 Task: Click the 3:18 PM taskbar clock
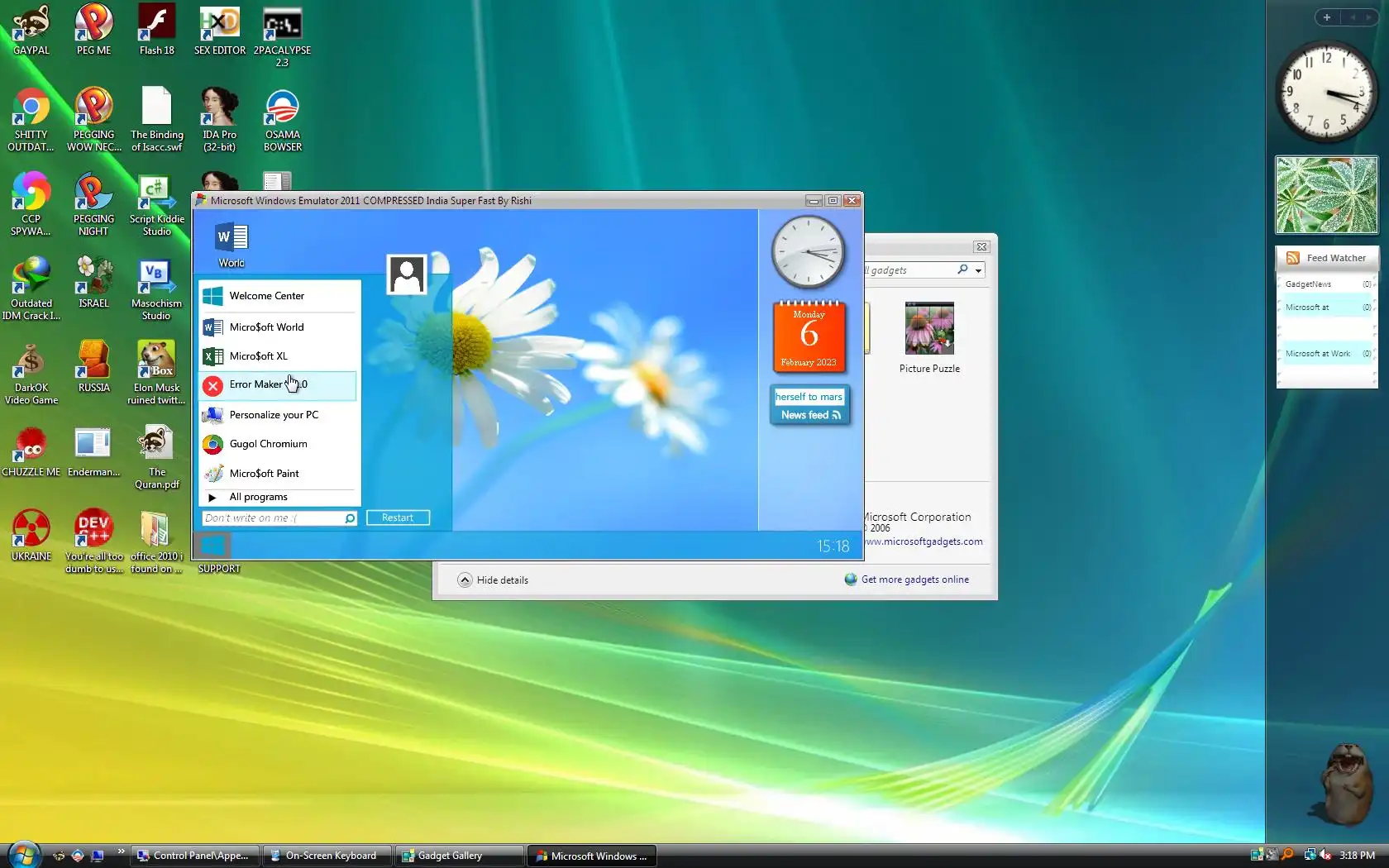pyautogui.click(x=1358, y=856)
